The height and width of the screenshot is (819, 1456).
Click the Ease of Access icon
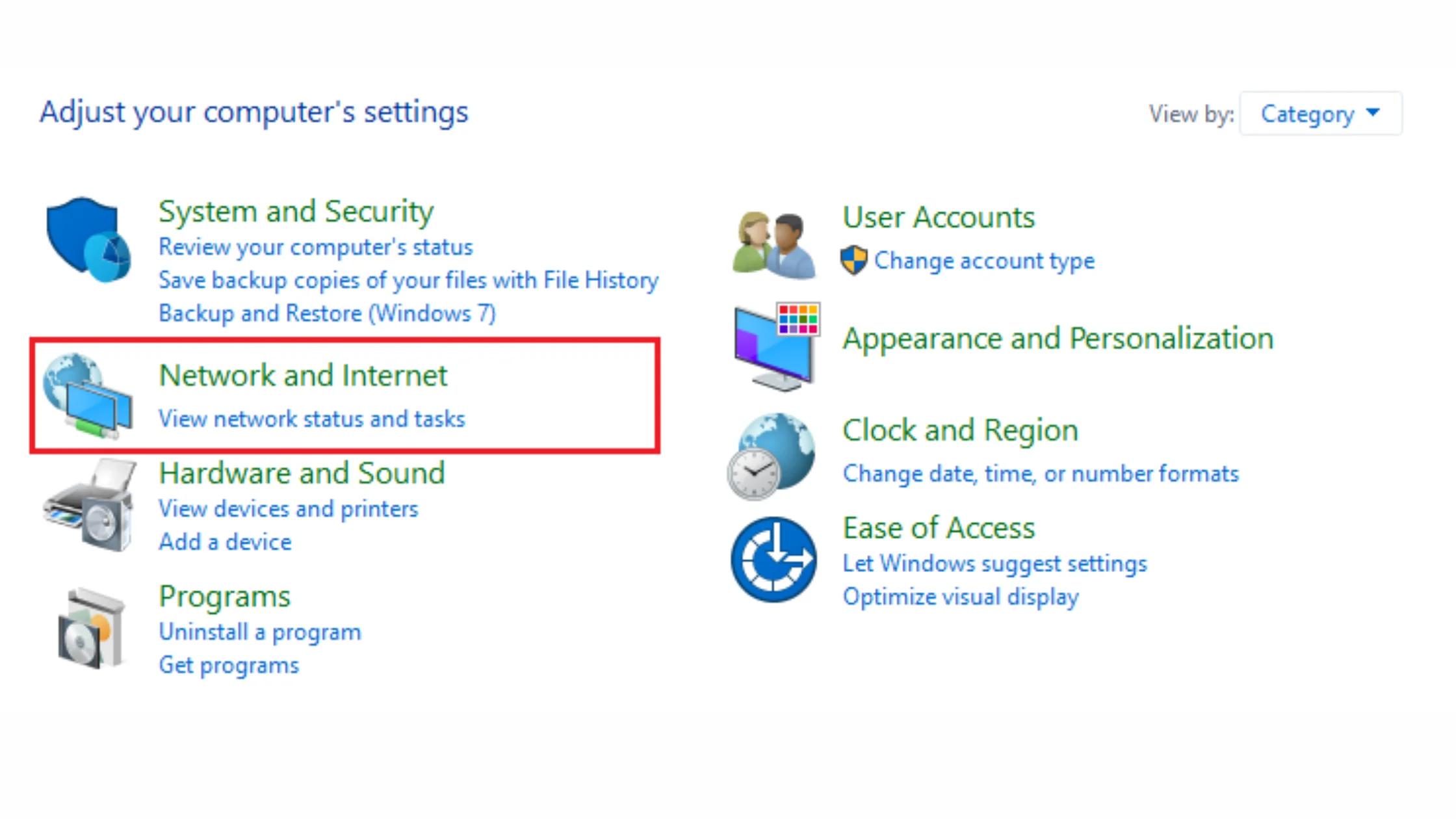click(x=773, y=559)
